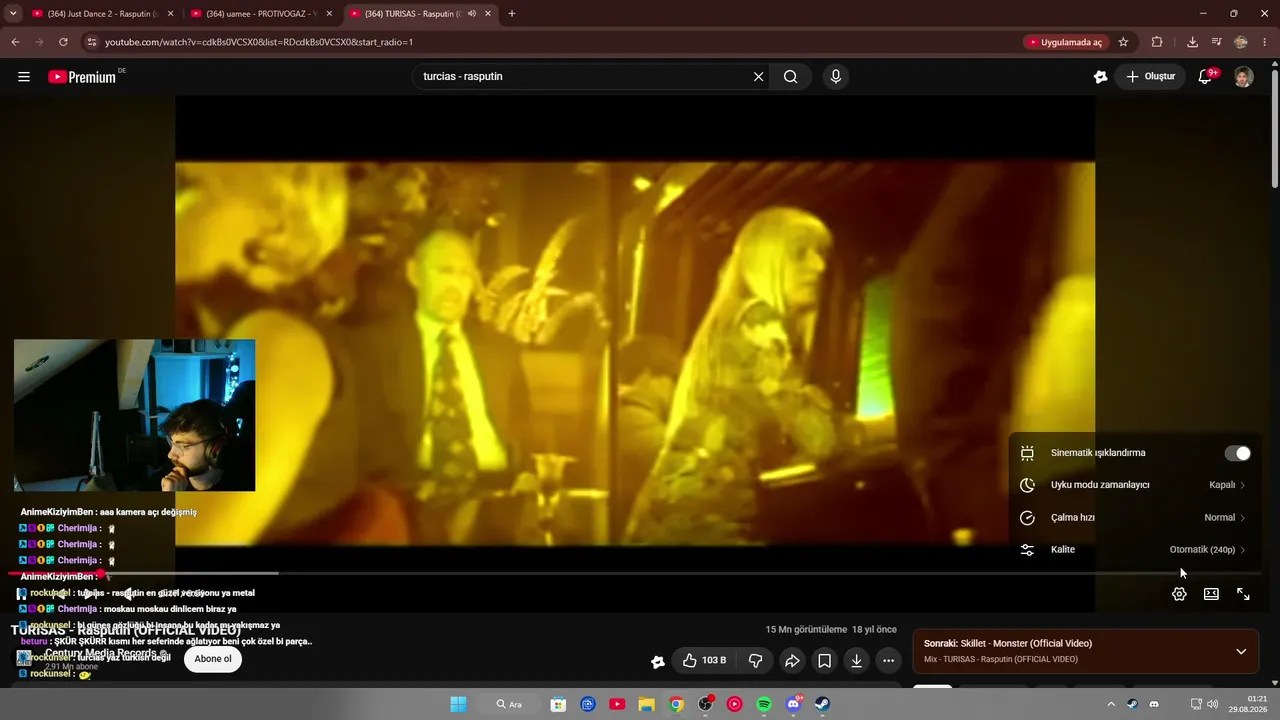1280x720 pixels.
Task: Select the TURISAS - Rasputin tab
Action: pyautogui.click(x=410, y=14)
